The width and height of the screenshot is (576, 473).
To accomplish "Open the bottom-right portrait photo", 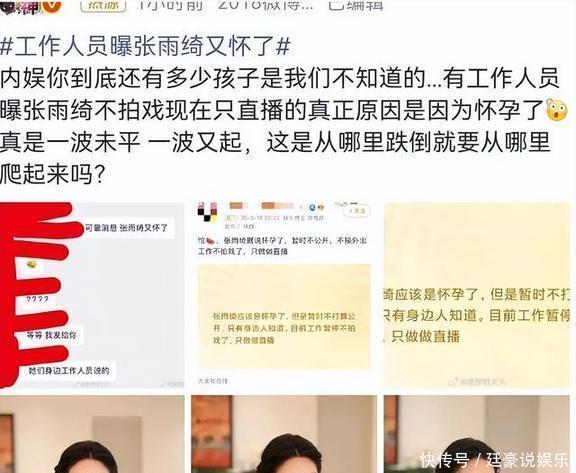I will pos(477,434).
